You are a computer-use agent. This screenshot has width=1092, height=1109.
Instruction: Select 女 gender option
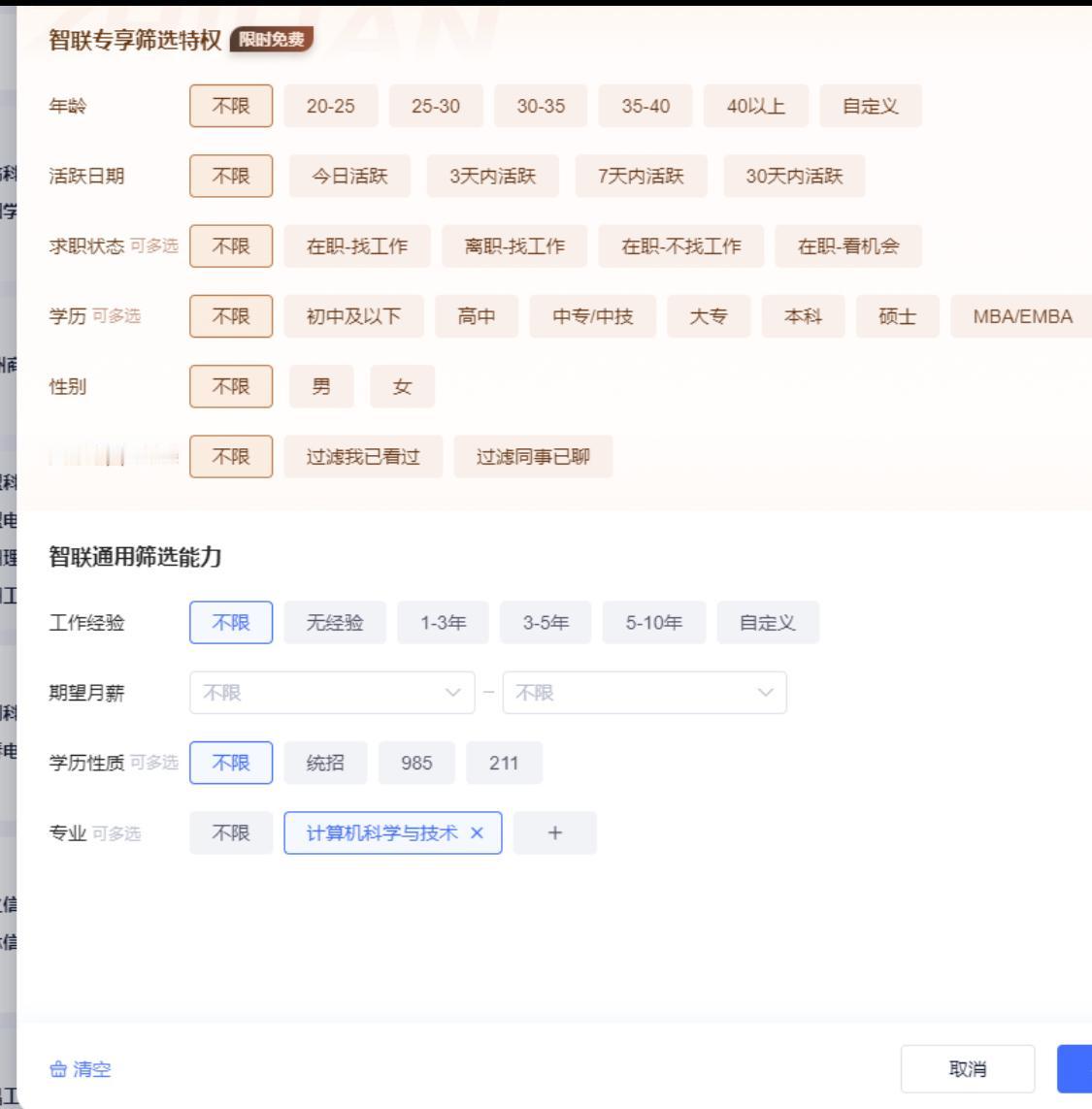point(402,386)
